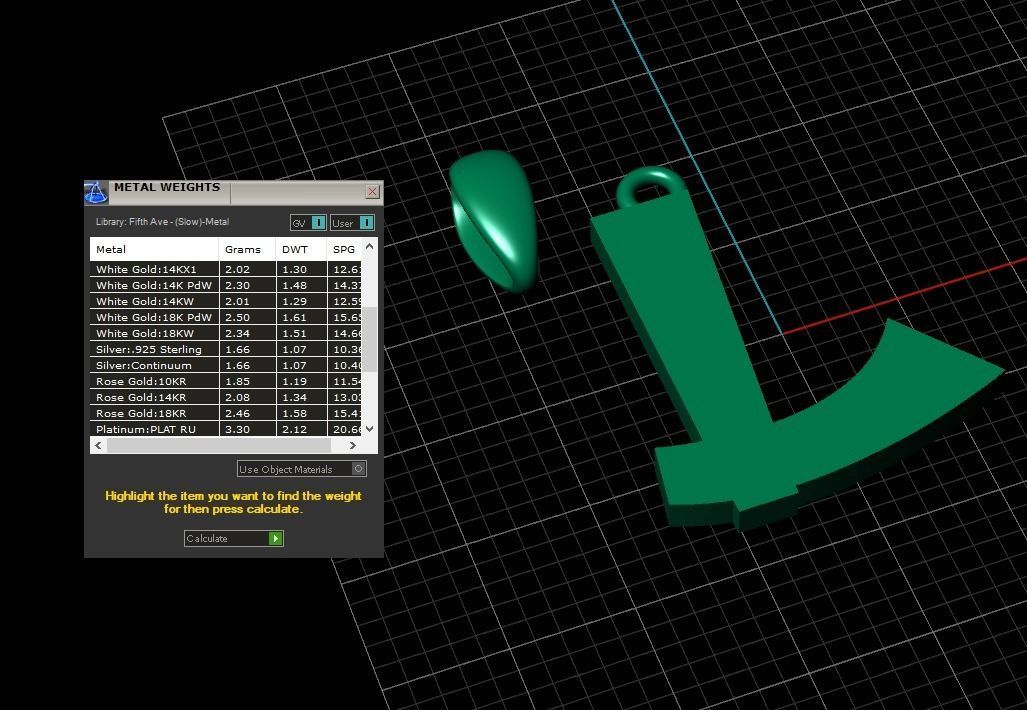Select the White Gold:14K PdW row
The height and width of the screenshot is (710, 1027).
click(226, 286)
